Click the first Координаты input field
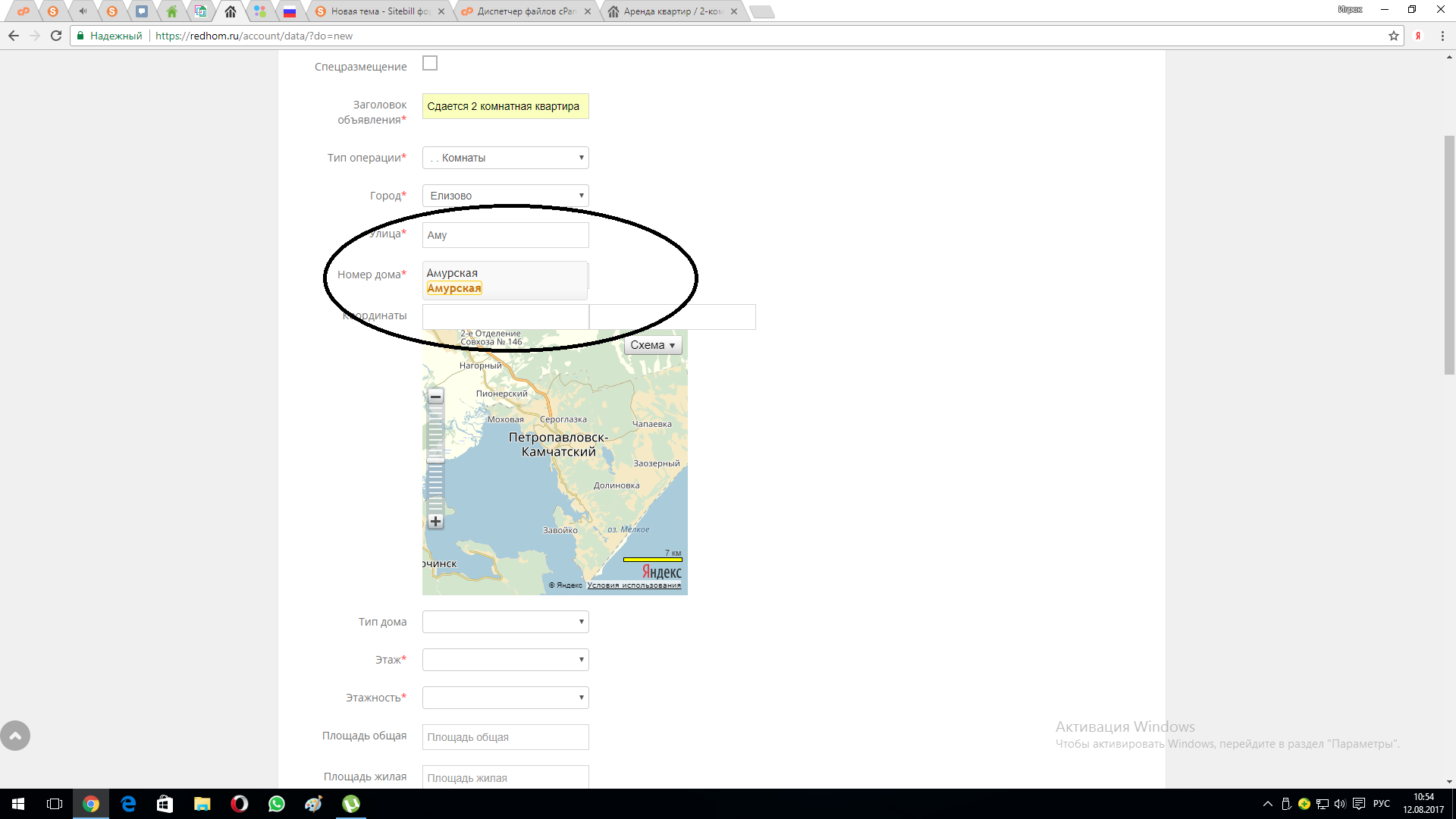 pyautogui.click(x=506, y=317)
